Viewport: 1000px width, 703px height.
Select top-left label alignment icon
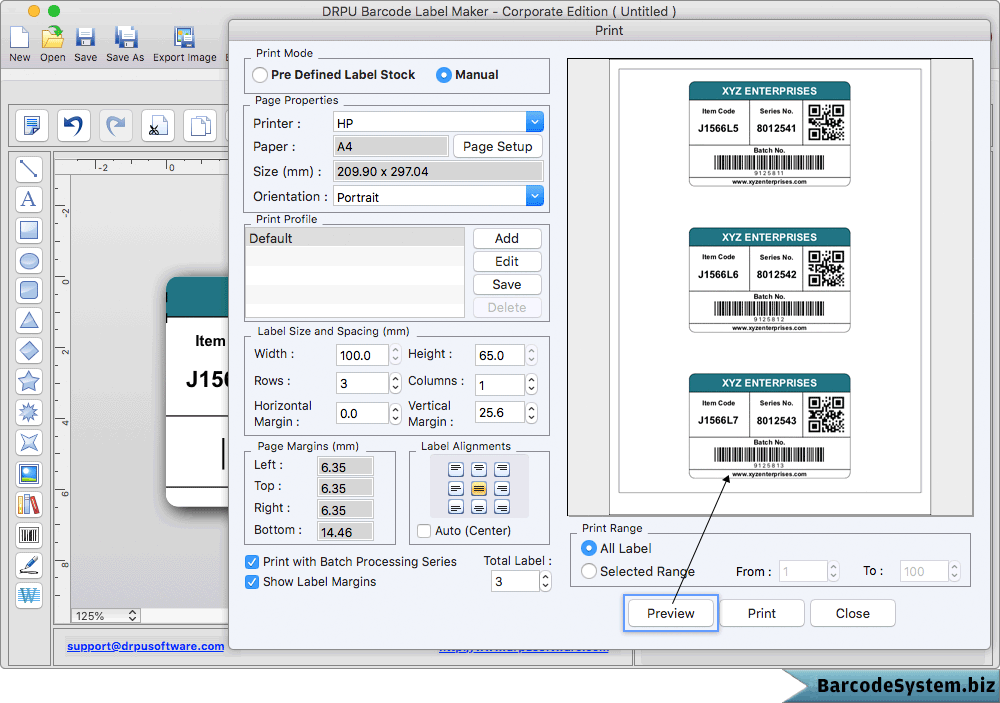coord(456,469)
